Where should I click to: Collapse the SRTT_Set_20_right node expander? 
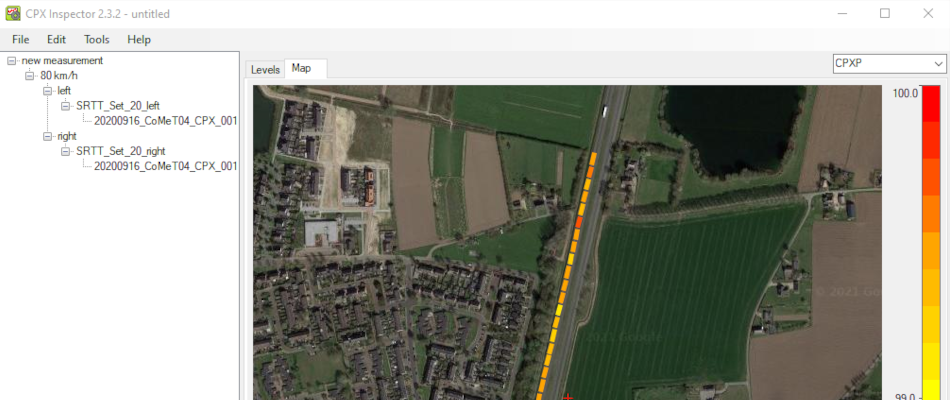(66, 151)
